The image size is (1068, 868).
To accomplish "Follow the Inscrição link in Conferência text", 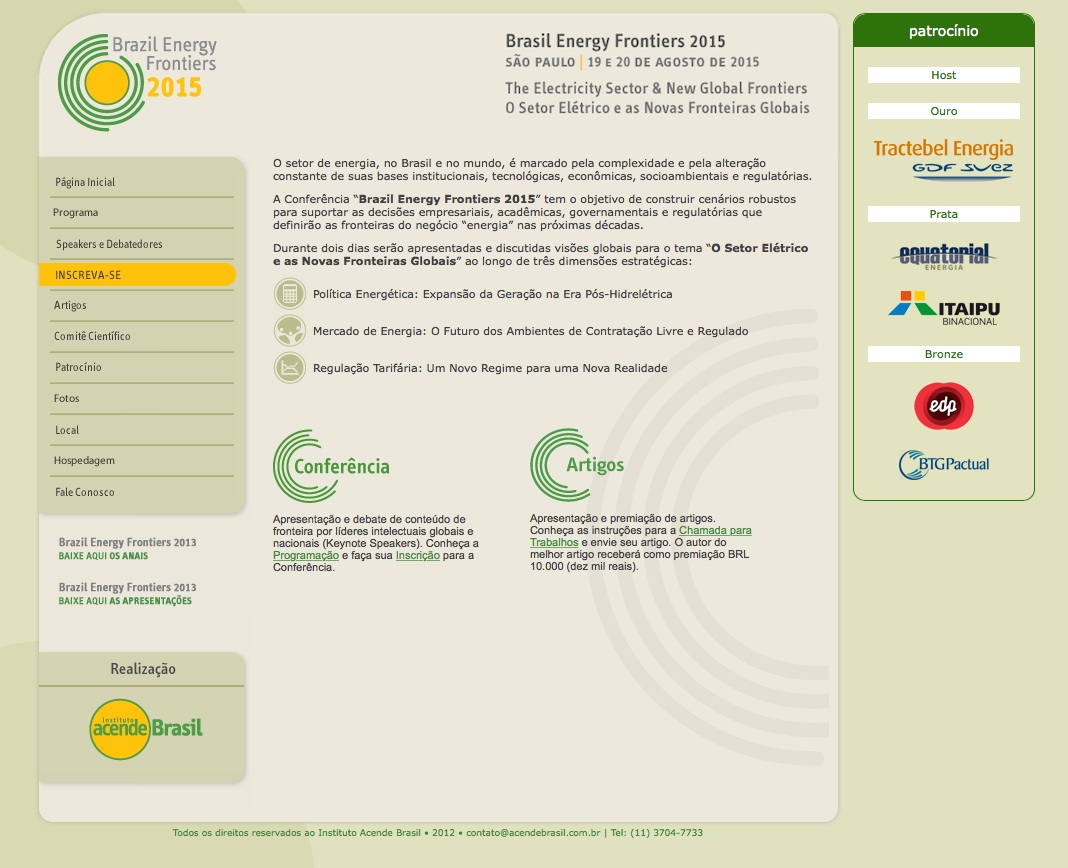I will (418, 555).
